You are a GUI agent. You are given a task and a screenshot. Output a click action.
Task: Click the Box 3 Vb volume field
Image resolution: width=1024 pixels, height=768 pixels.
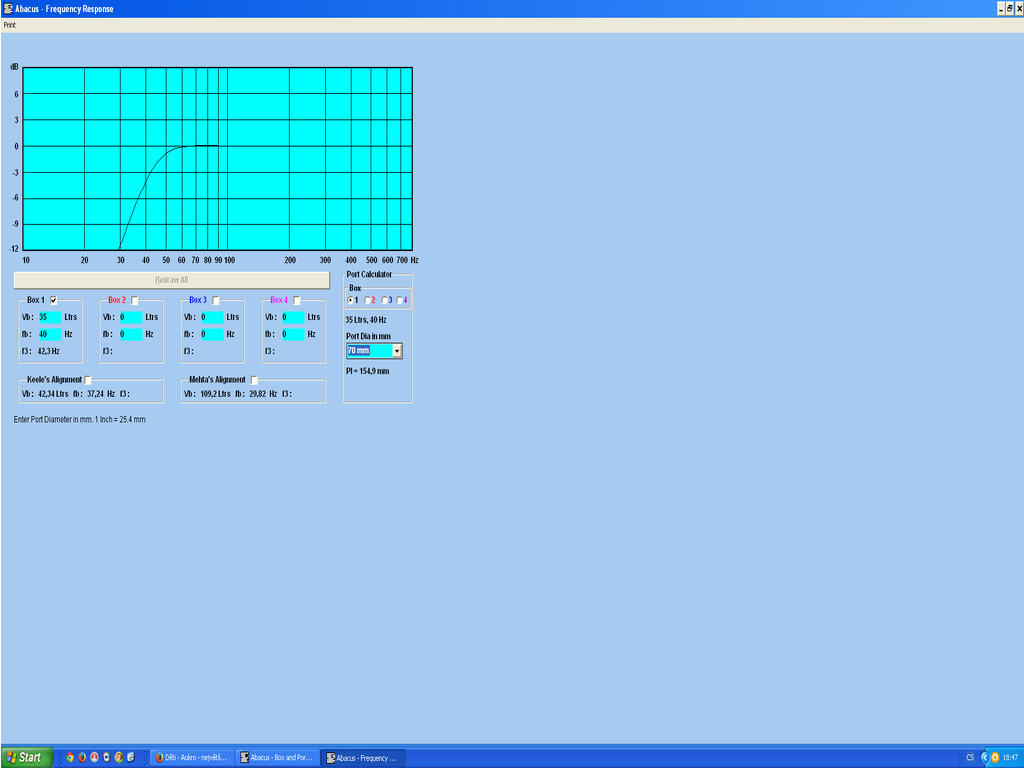pyautogui.click(x=212, y=317)
